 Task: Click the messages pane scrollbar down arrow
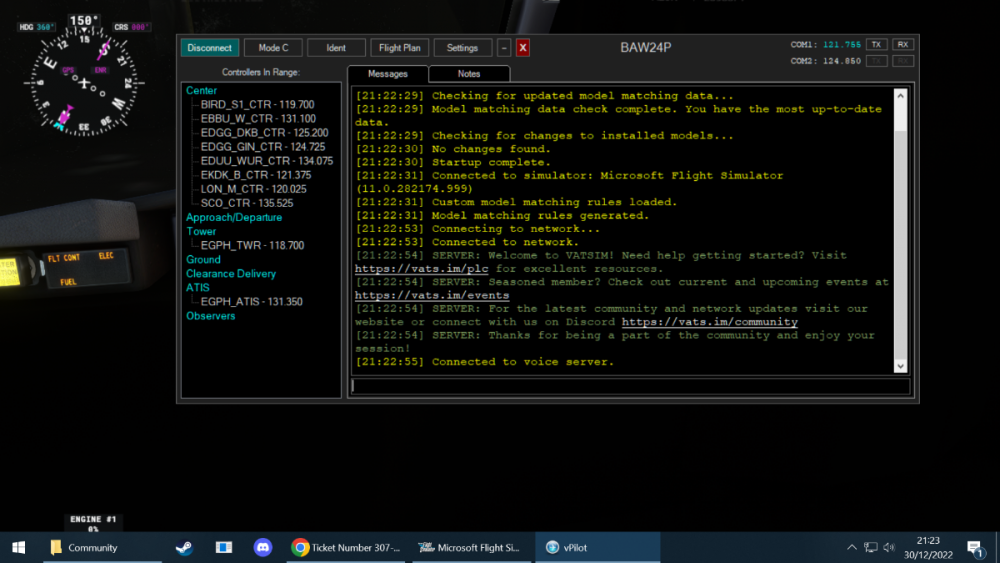tap(900, 366)
